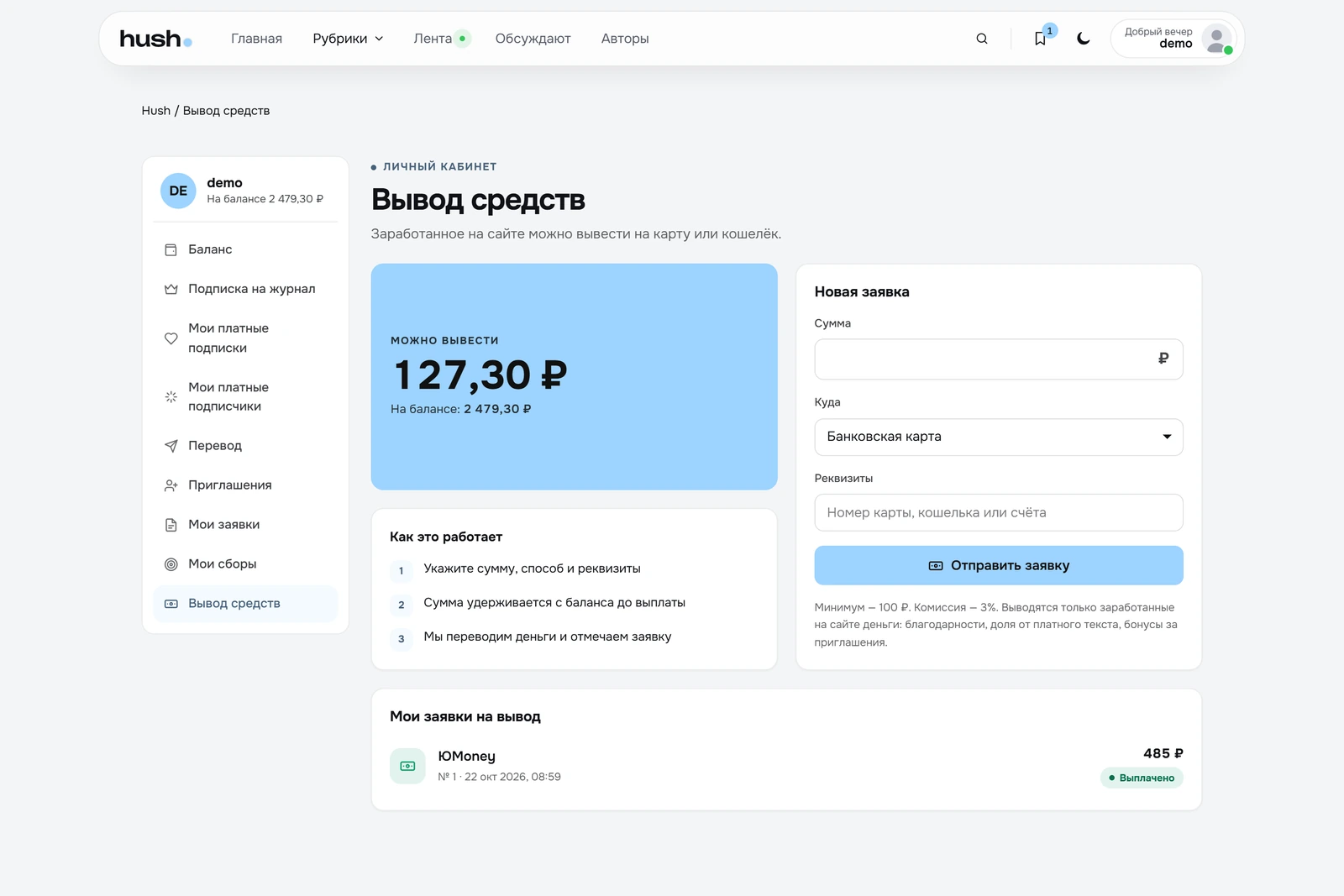Click step 1 Укажите сумму, способ и реквизиты
1344x896 pixels.
(x=532, y=569)
